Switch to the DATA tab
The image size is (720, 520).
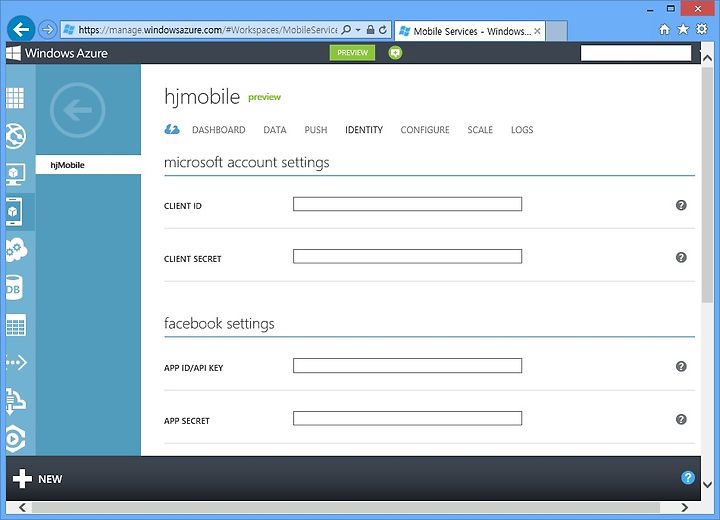coord(275,130)
